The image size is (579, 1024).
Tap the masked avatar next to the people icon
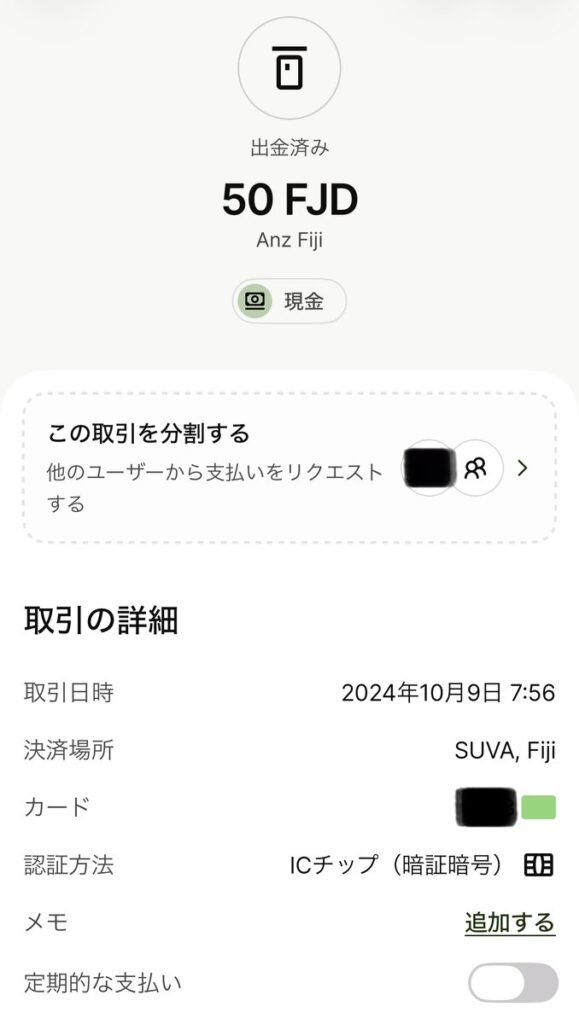429,467
